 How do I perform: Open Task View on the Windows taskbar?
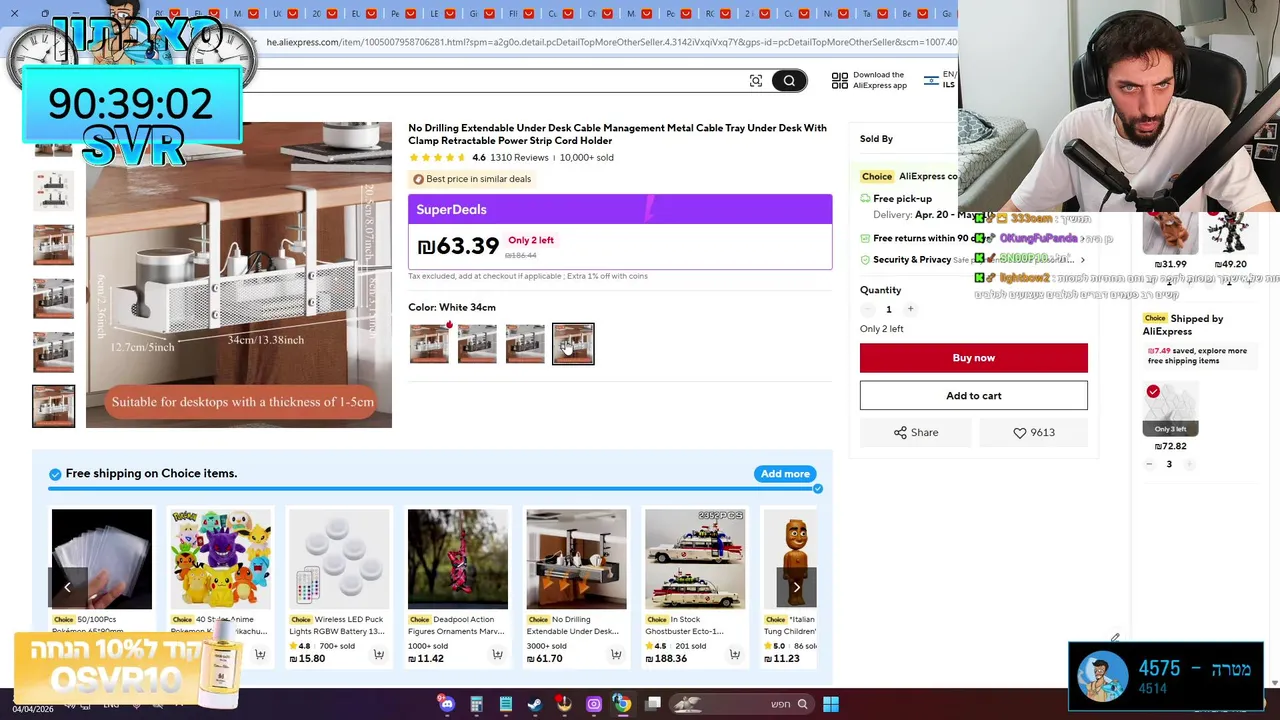pyautogui.click(x=653, y=704)
